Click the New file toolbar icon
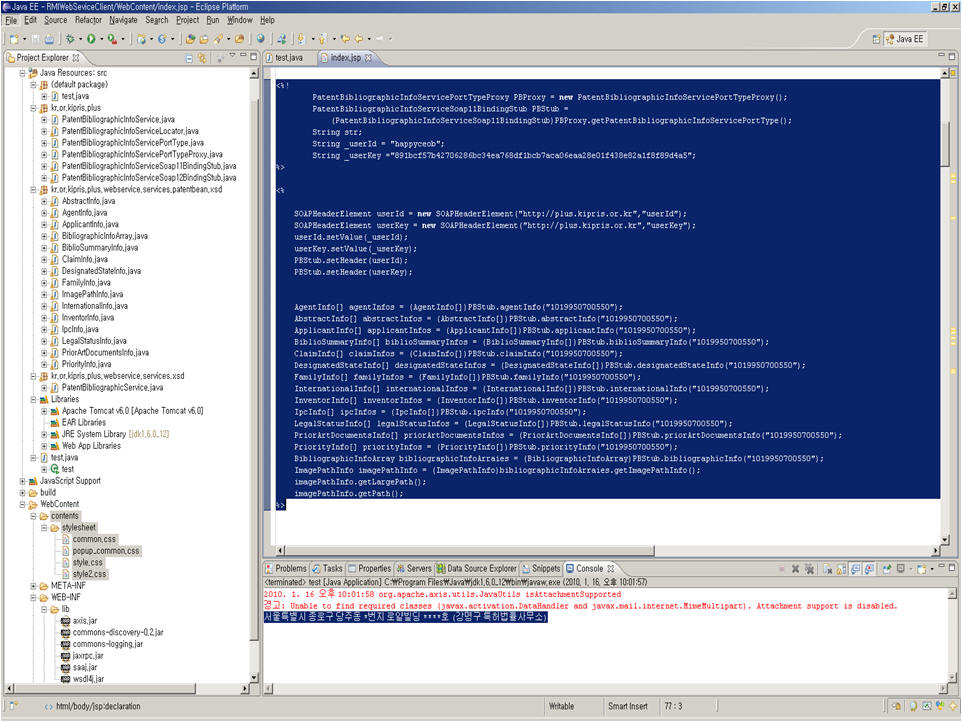 13,39
